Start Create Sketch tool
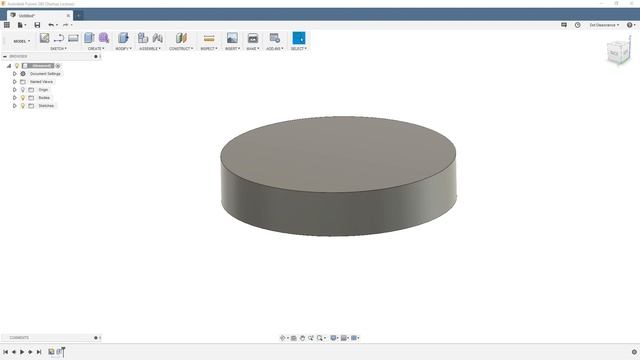Viewport: 640px width, 360px height. pyautogui.click(x=44, y=38)
